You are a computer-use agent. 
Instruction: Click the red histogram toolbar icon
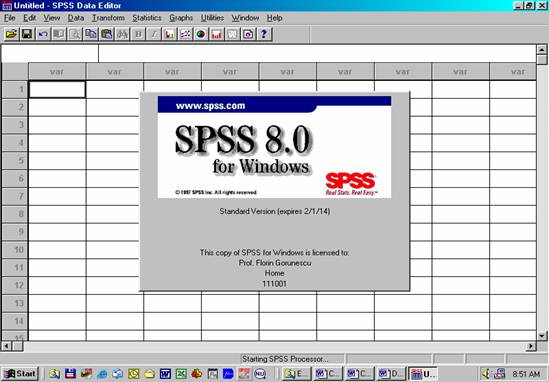click(217, 34)
